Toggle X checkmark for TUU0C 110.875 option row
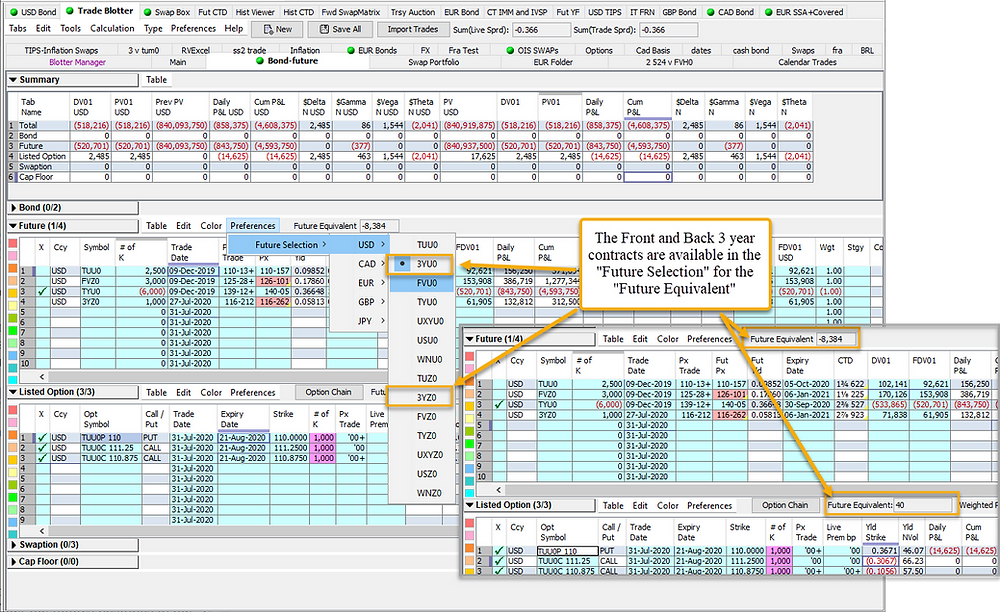This screenshot has height=612, width=1000. [x=42, y=458]
